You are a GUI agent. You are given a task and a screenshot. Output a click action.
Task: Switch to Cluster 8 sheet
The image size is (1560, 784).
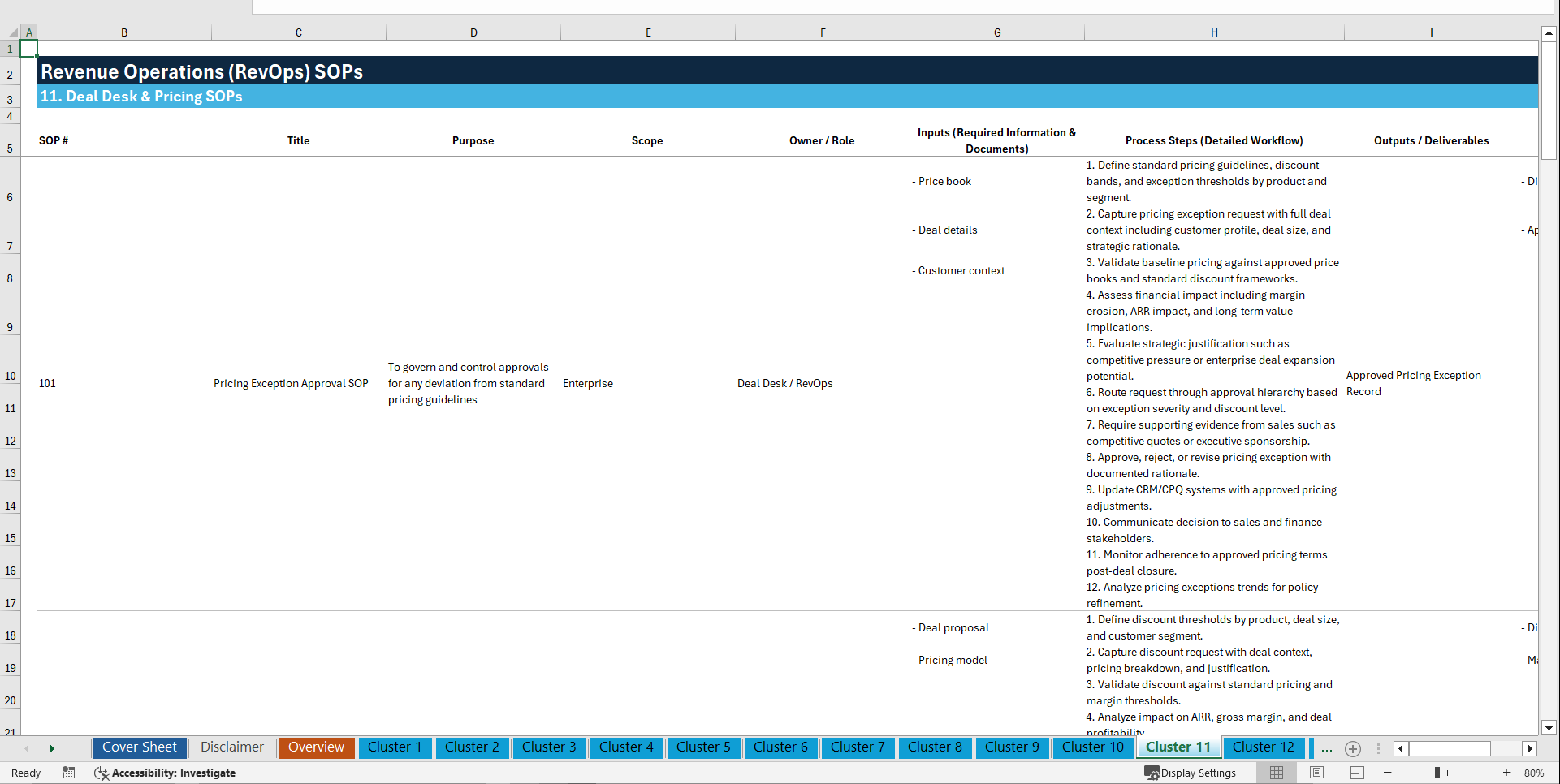tap(935, 747)
